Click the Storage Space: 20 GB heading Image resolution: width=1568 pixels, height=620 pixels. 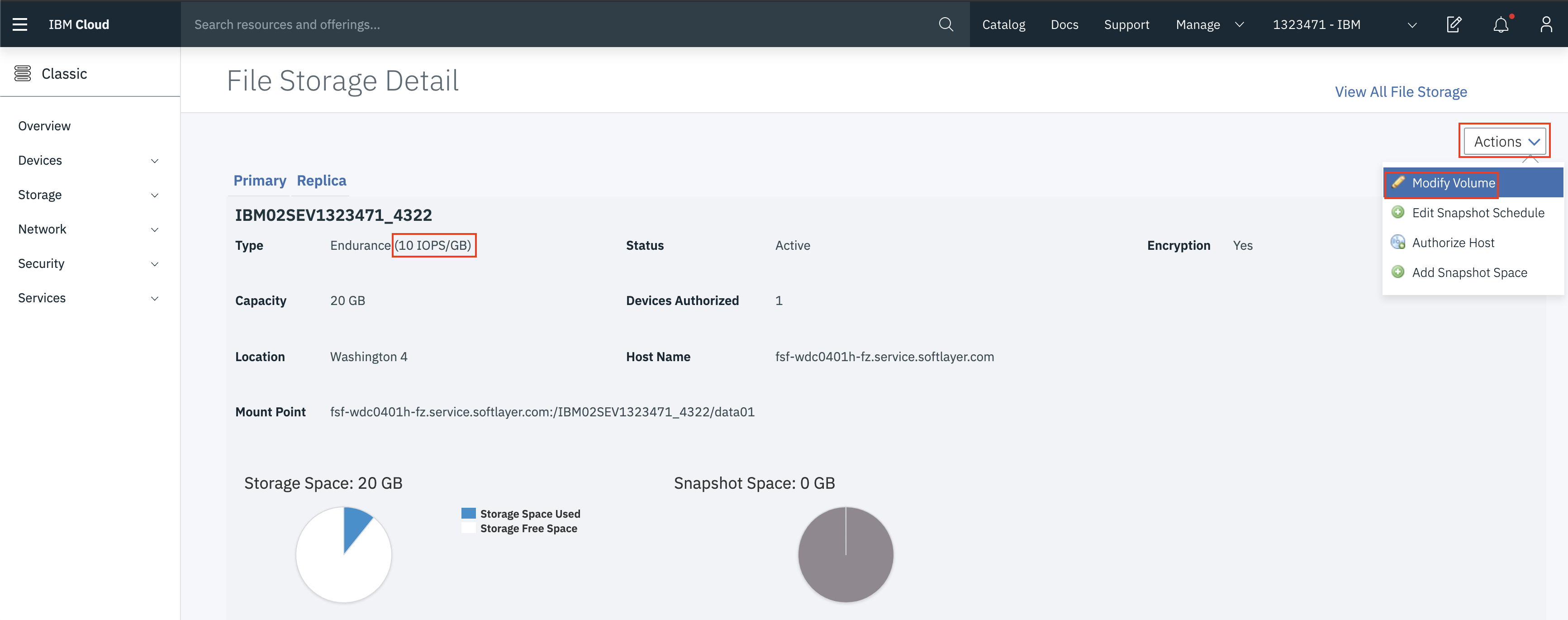(x=323, y=483)
